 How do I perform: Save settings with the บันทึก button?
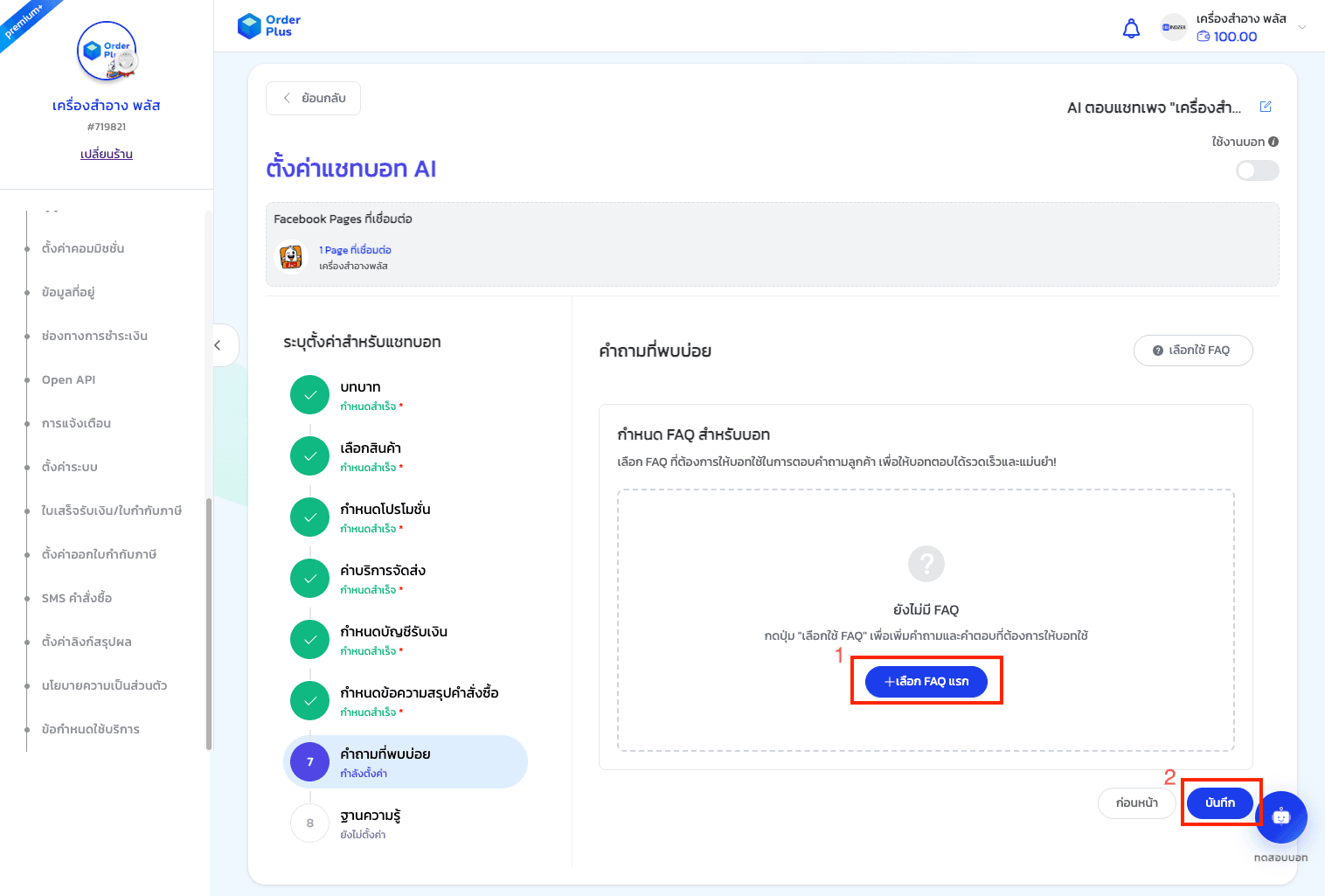pos(1220,802)
